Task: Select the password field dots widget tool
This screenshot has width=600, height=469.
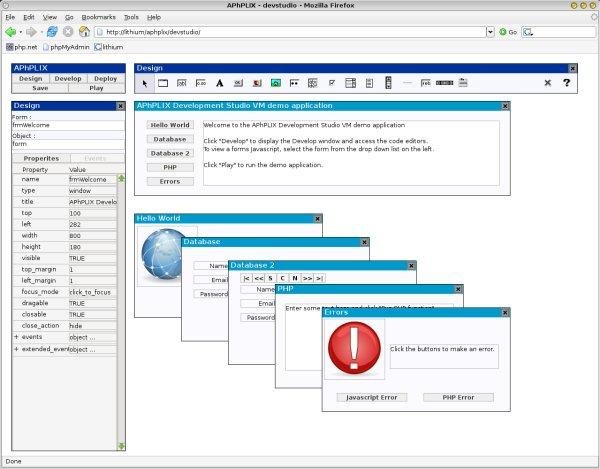Action: point(294,83)
